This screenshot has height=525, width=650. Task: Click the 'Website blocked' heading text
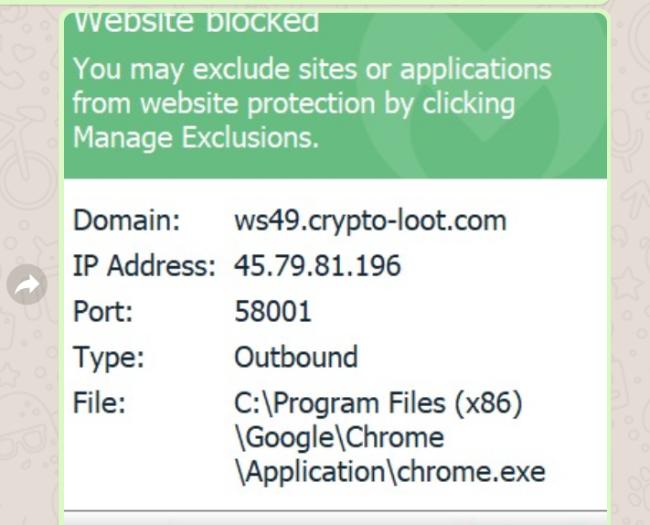click(x=196, y=22)
